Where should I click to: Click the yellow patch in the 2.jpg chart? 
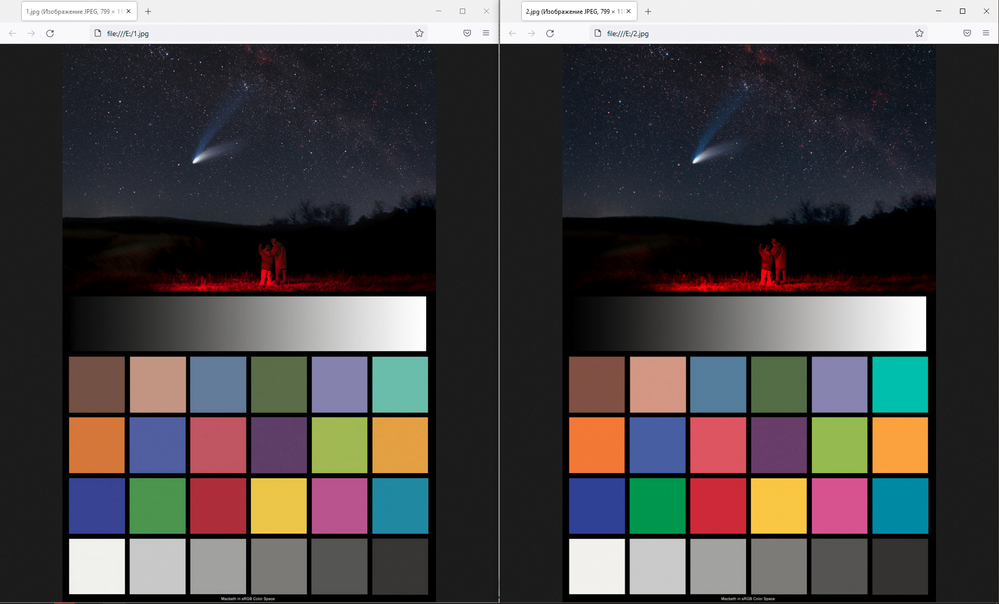(779, 506)
